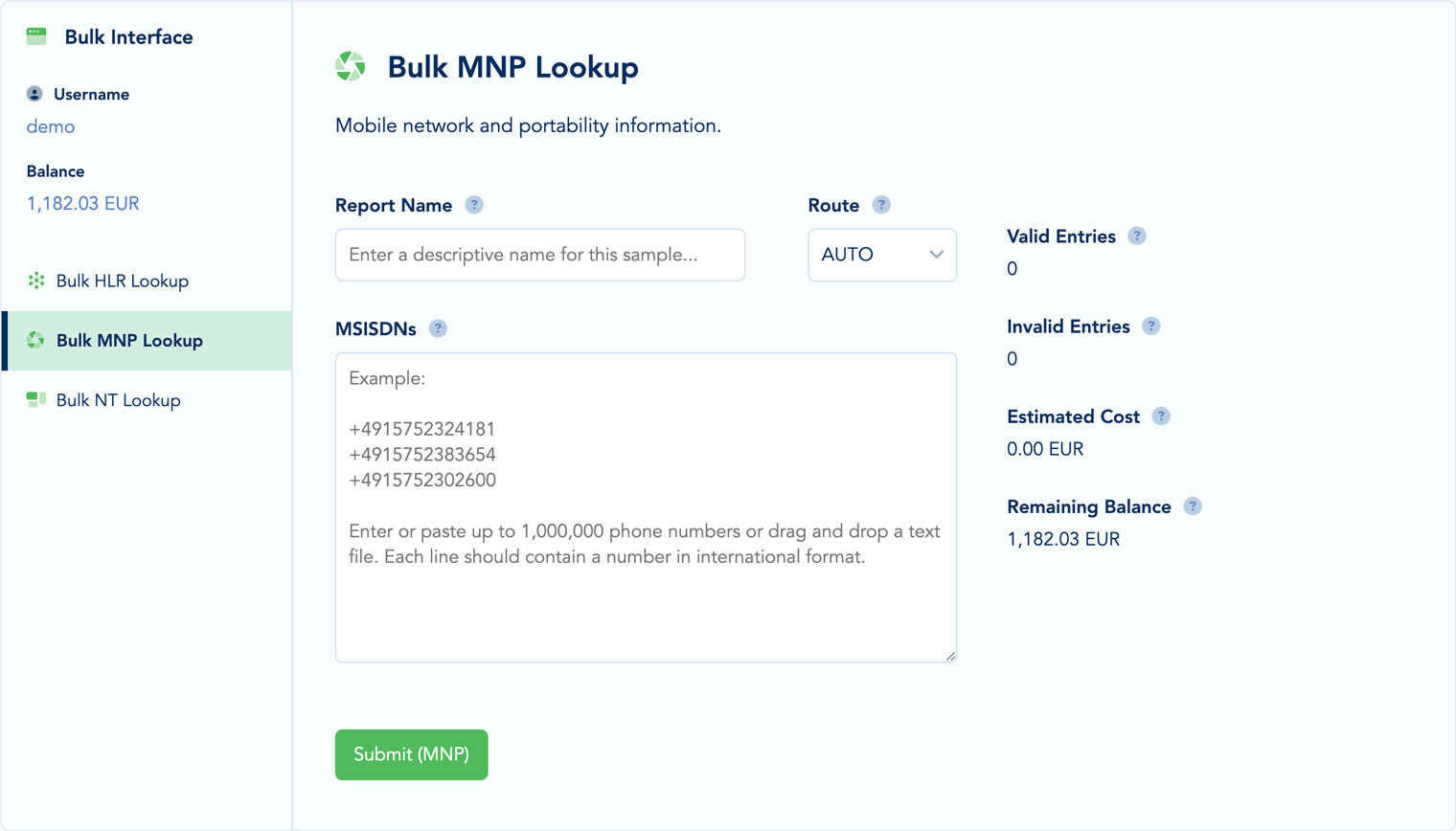Open the Valid Entries help tooltip
This screenshot has height=831, width=1456.
(x=1137, y=236)
